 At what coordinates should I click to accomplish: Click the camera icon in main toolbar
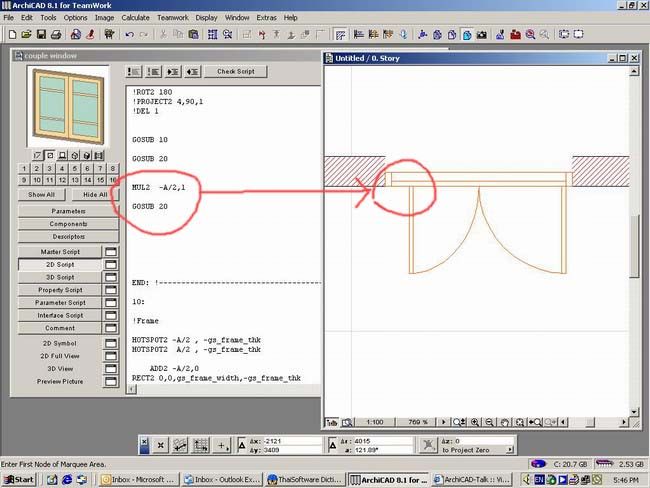[481, 34]
